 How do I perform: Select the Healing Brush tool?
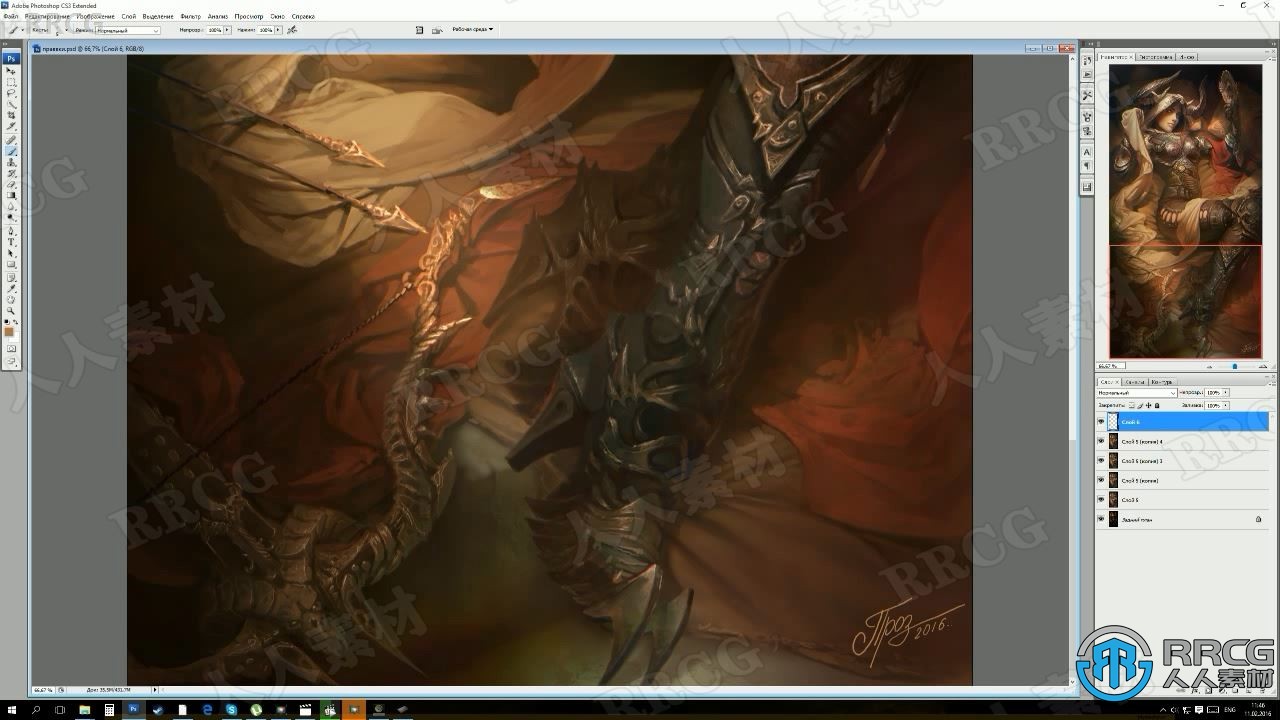tap(12, 139)
